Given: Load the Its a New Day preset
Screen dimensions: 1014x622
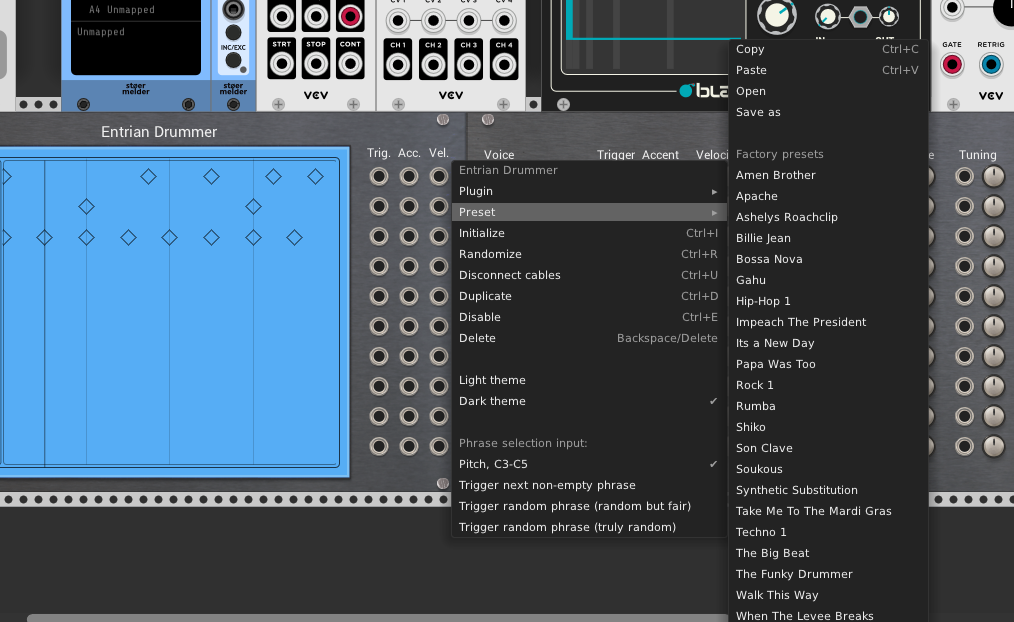Looking at the screenshot, I should point(828,343).
